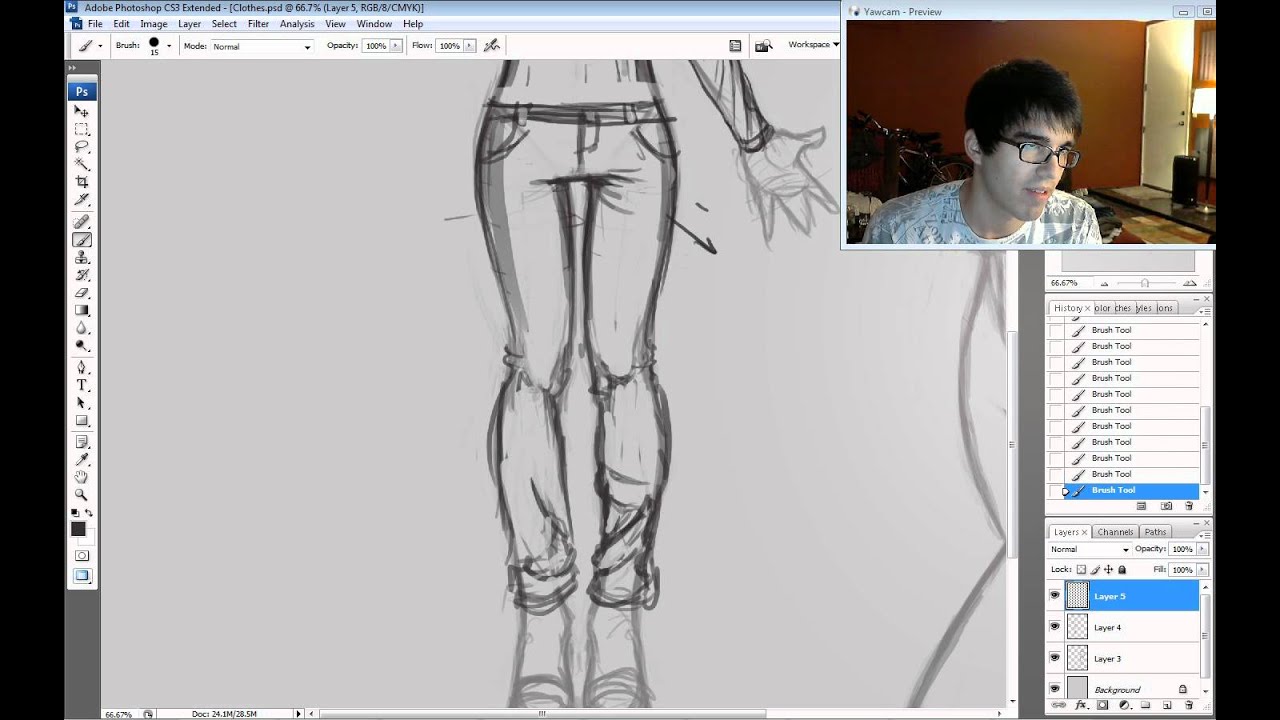This screenshot has width=1280, height=720.
Task: Open the Flow slider arrow
Action: coord(469,46)
